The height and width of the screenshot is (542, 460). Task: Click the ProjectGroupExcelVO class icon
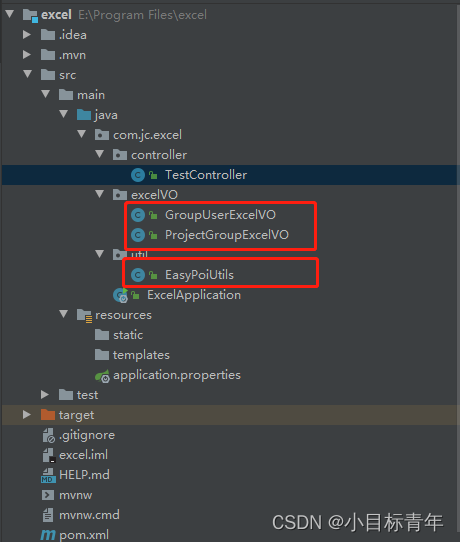pyautogui.click(x=138, y=235)
